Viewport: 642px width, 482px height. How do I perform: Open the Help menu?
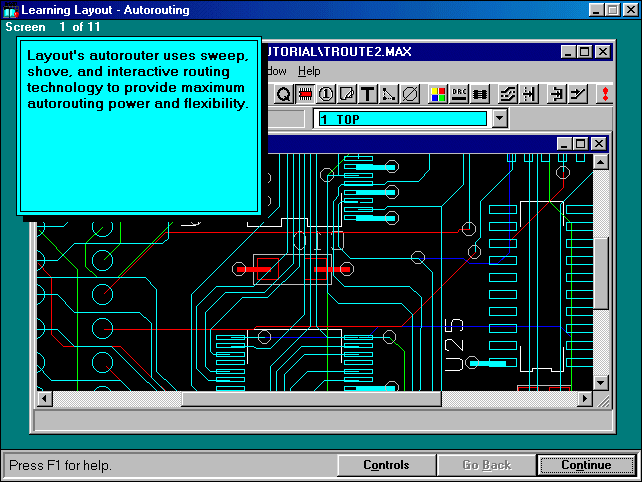tap(309, 71)
